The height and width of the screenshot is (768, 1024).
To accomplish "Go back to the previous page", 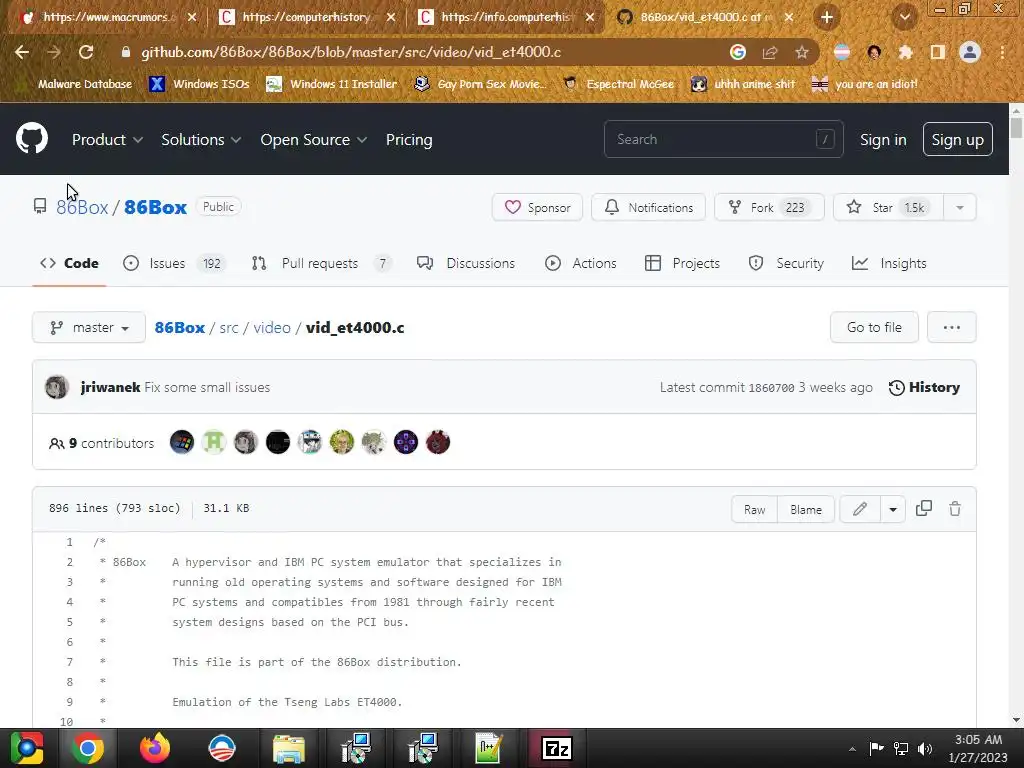I will coord(22,52).
